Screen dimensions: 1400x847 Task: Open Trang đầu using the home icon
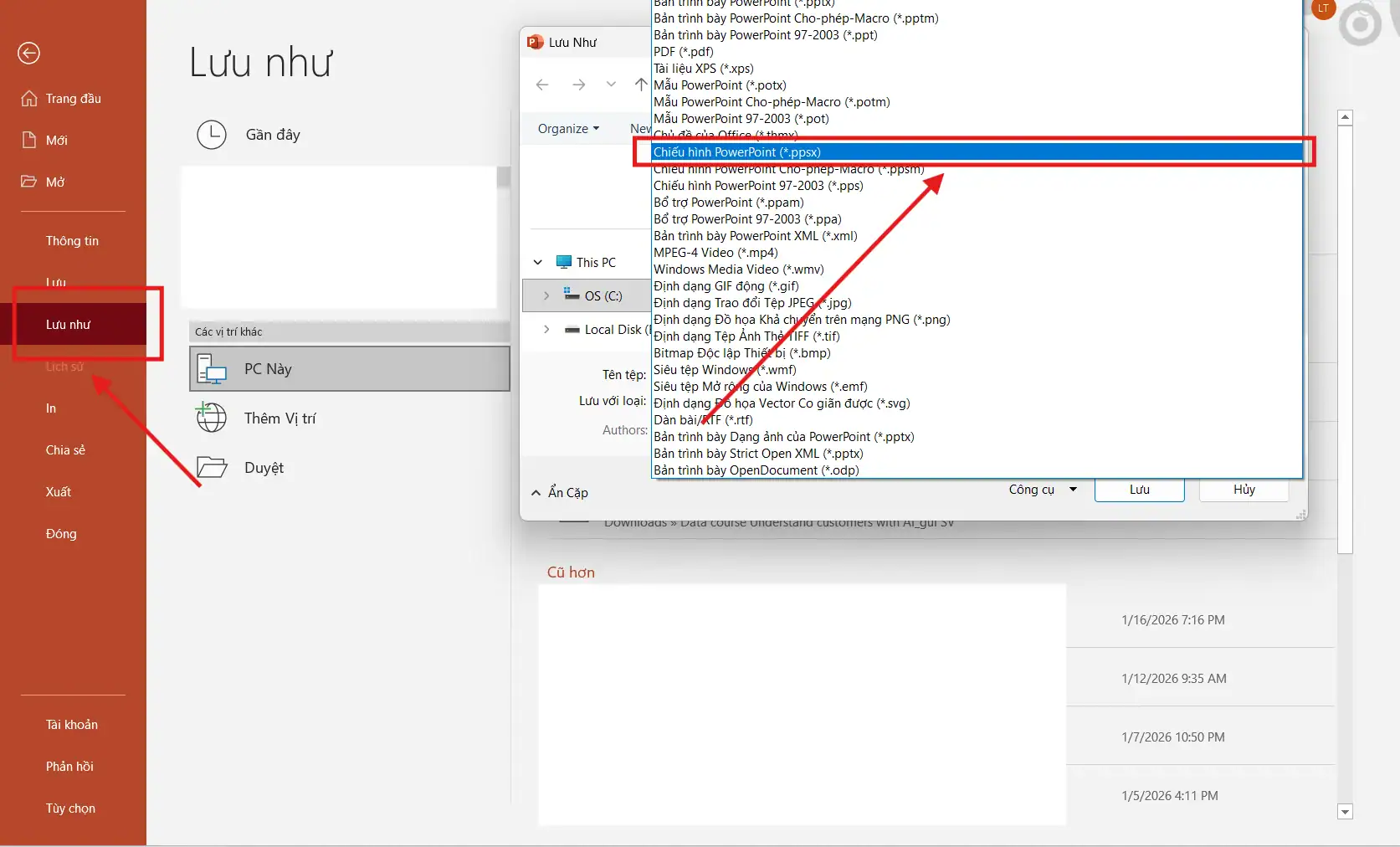[x=29, y=98]
